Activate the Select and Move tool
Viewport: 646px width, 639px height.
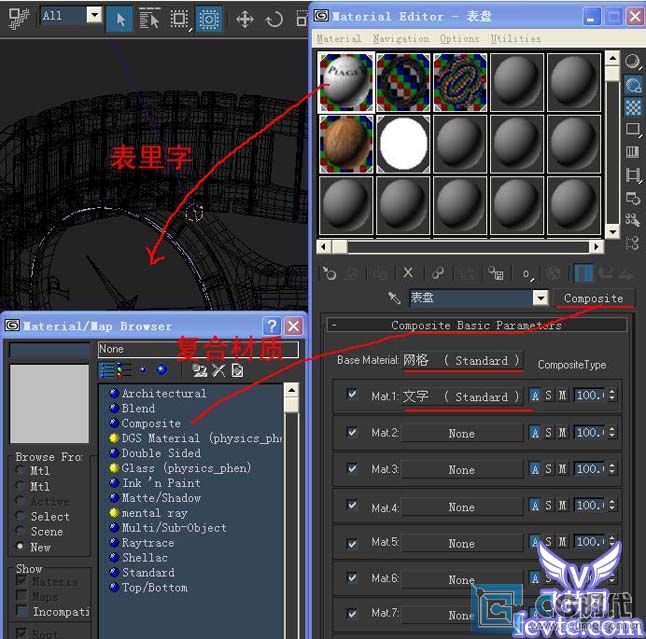pyautogui.click(x=245, y=19)
